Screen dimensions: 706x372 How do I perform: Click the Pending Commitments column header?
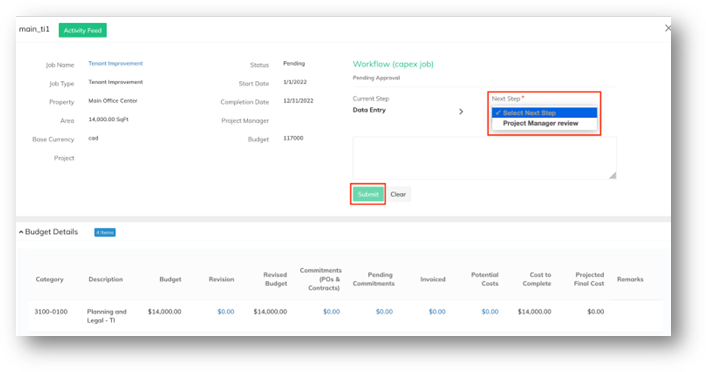[374, 279]
